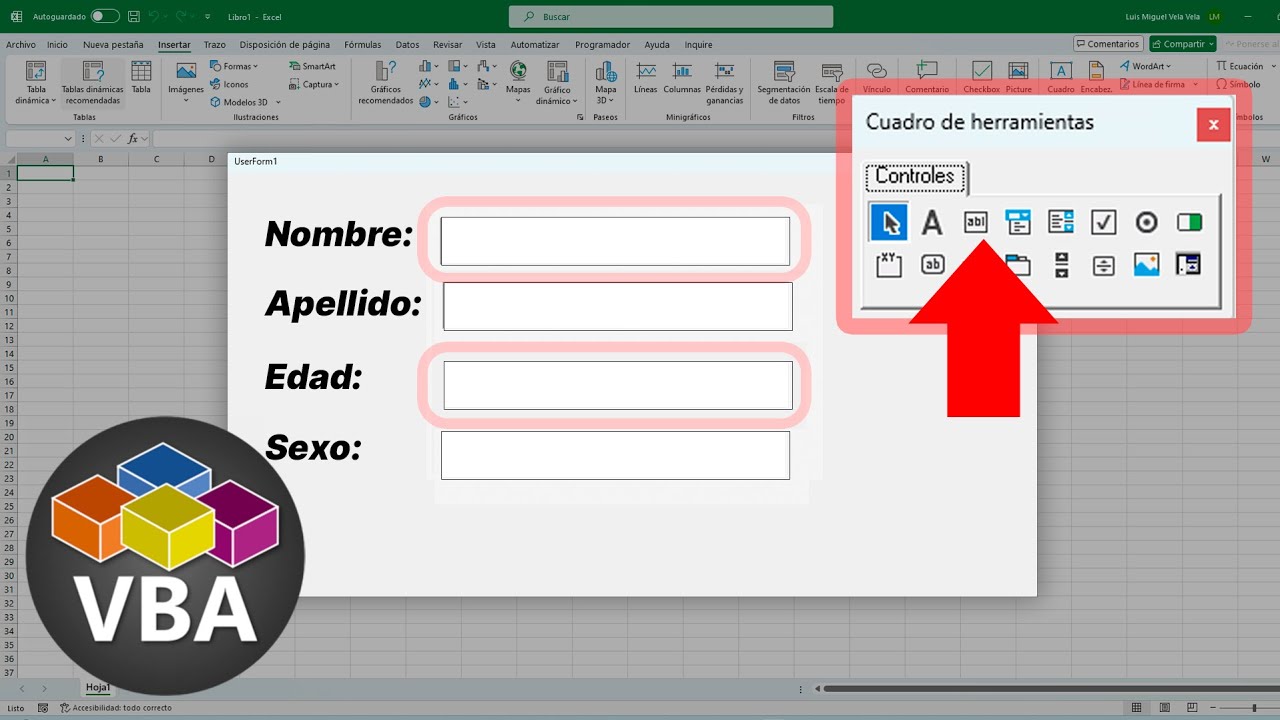Click the Image control in the toolbox
This screenshot has width=1280, height=720.
[x=1146, y=265]
